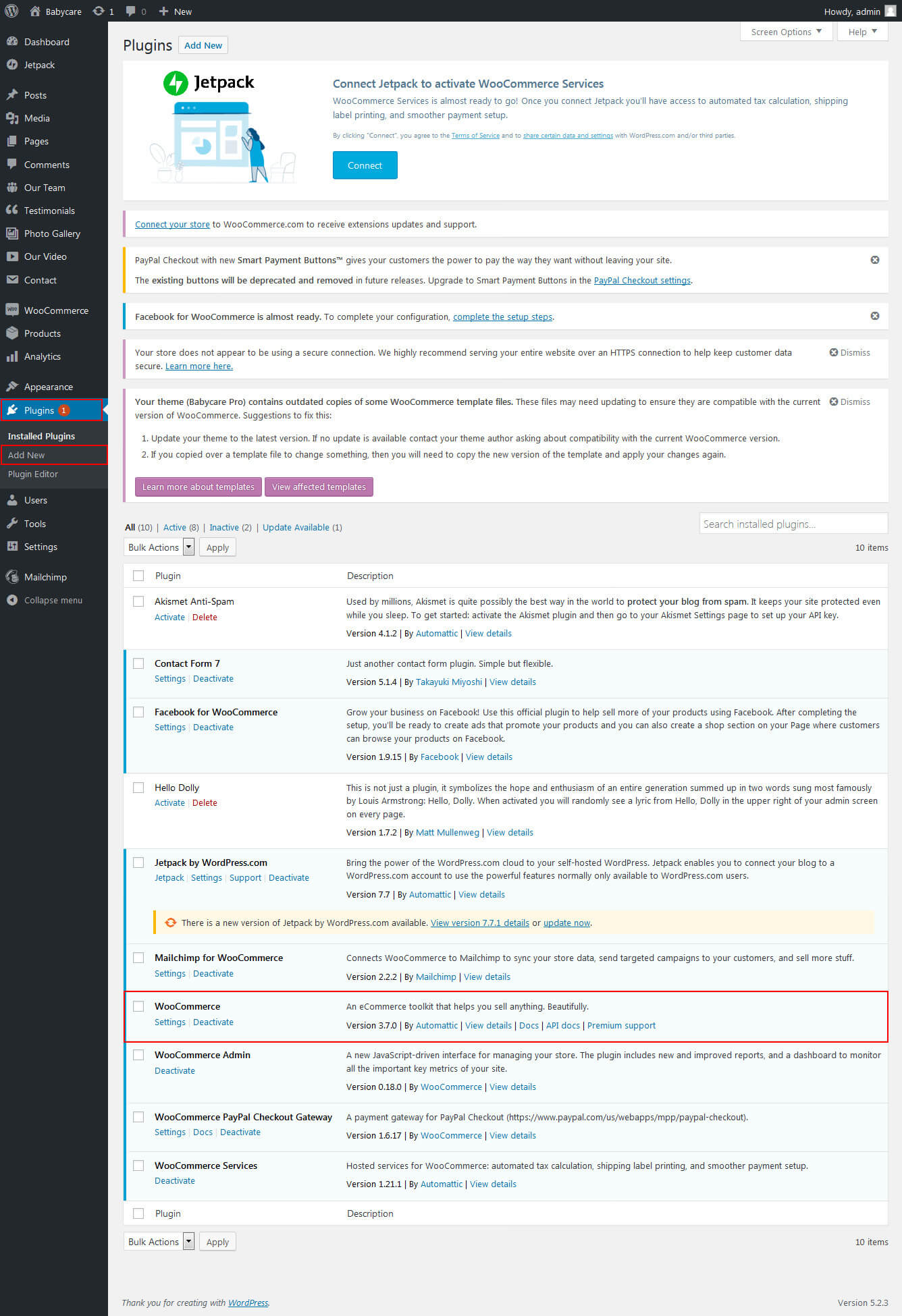The height and width of the screenshot is (1316, 902).
Task: Dismiss the outdated template files notice
Action: coord(849,402)
